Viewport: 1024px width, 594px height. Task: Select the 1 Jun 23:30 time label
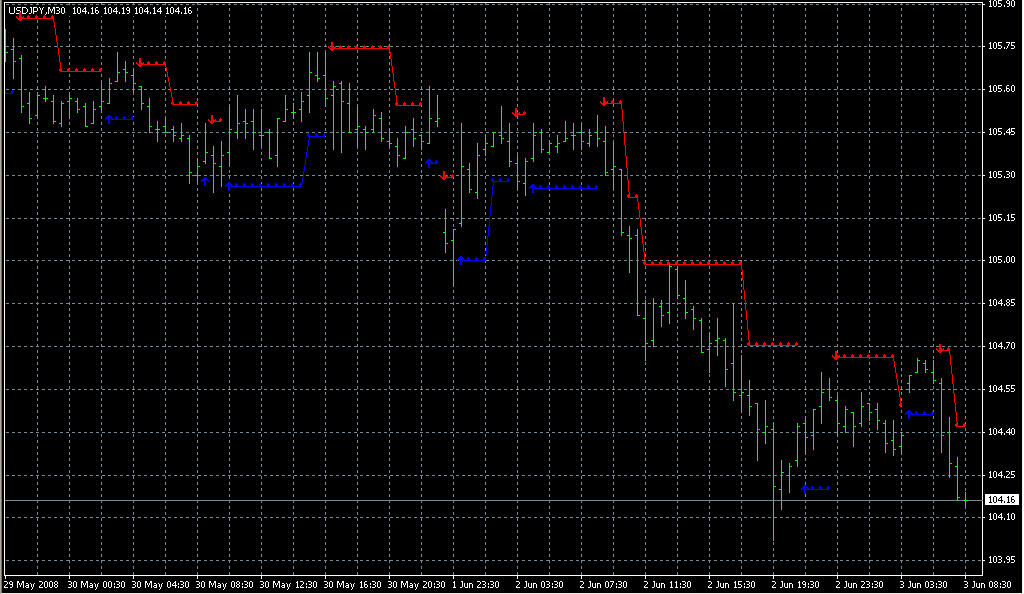pyautogui.click(x=474, y=584)
